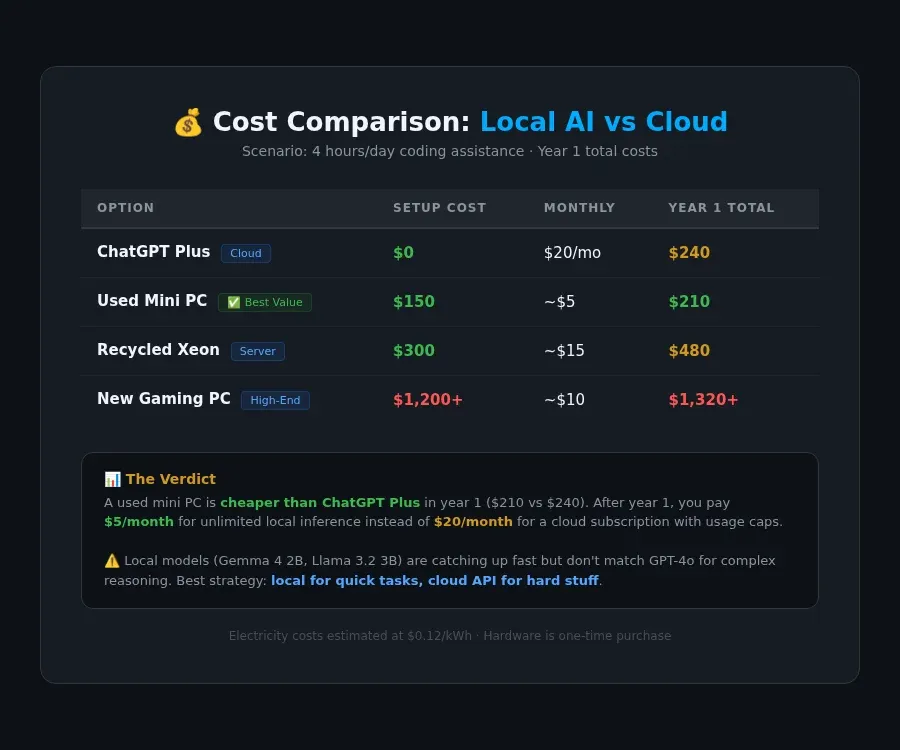Screen dimensions: 900x750
Task: Click the New Gaming PC row name
Action: pos(164,399)
